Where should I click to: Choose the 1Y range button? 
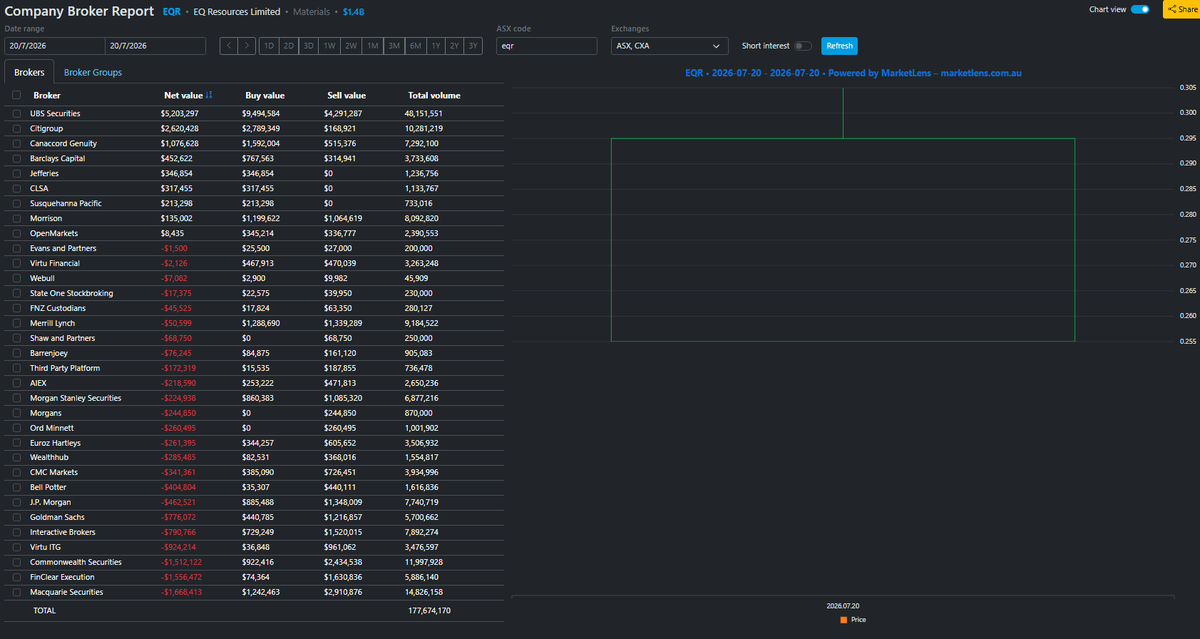(x=436, y=46)
